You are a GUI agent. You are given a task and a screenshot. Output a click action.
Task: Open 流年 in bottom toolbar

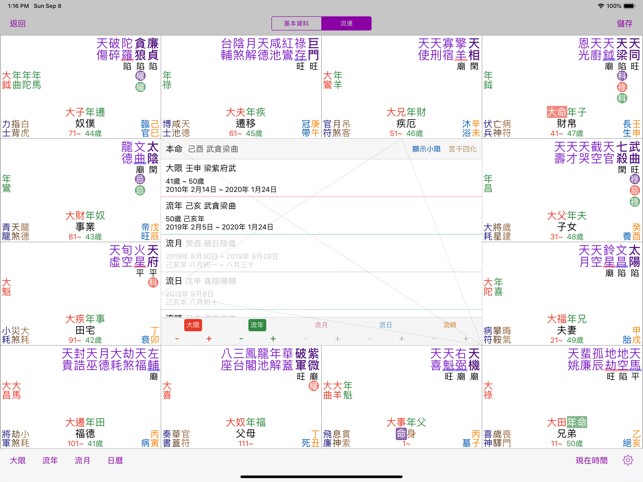click(x=50, y=460)
